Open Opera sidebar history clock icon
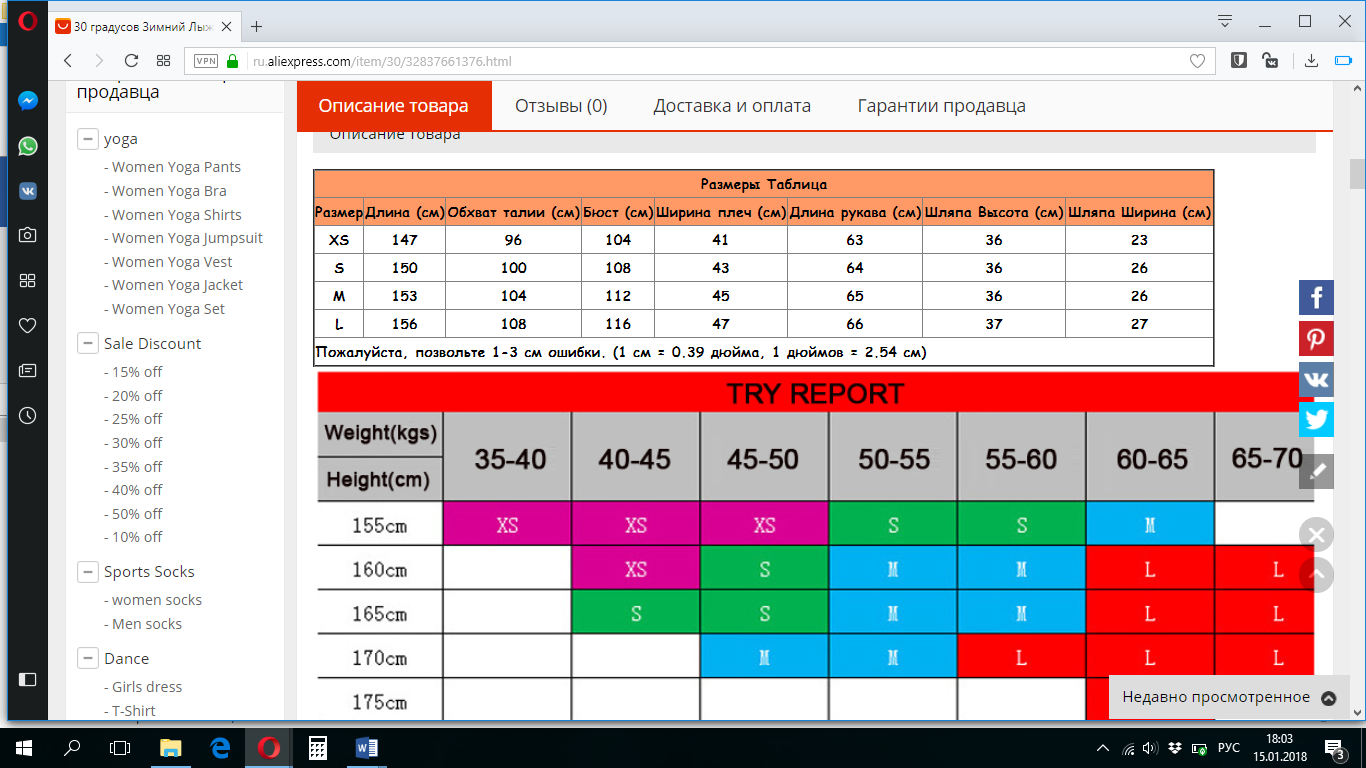Screen dimensions: 1366x768 (x=27, y=415)
